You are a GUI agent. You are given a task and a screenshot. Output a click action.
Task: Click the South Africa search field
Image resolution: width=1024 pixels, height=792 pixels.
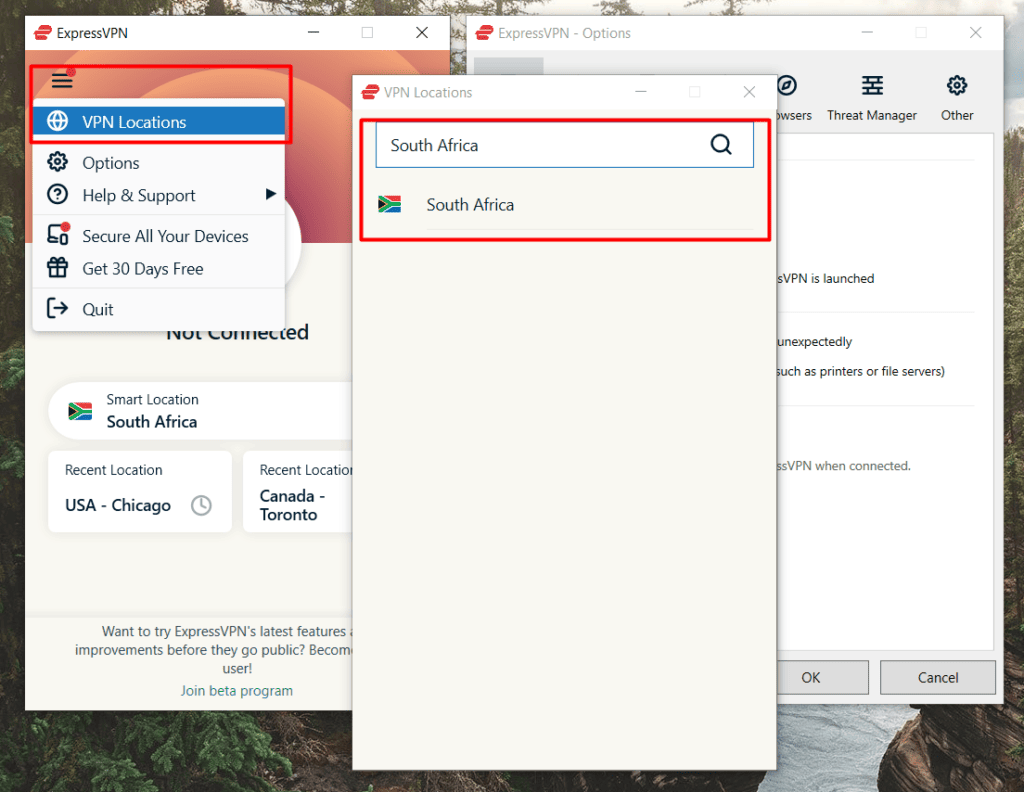[564, 145]
